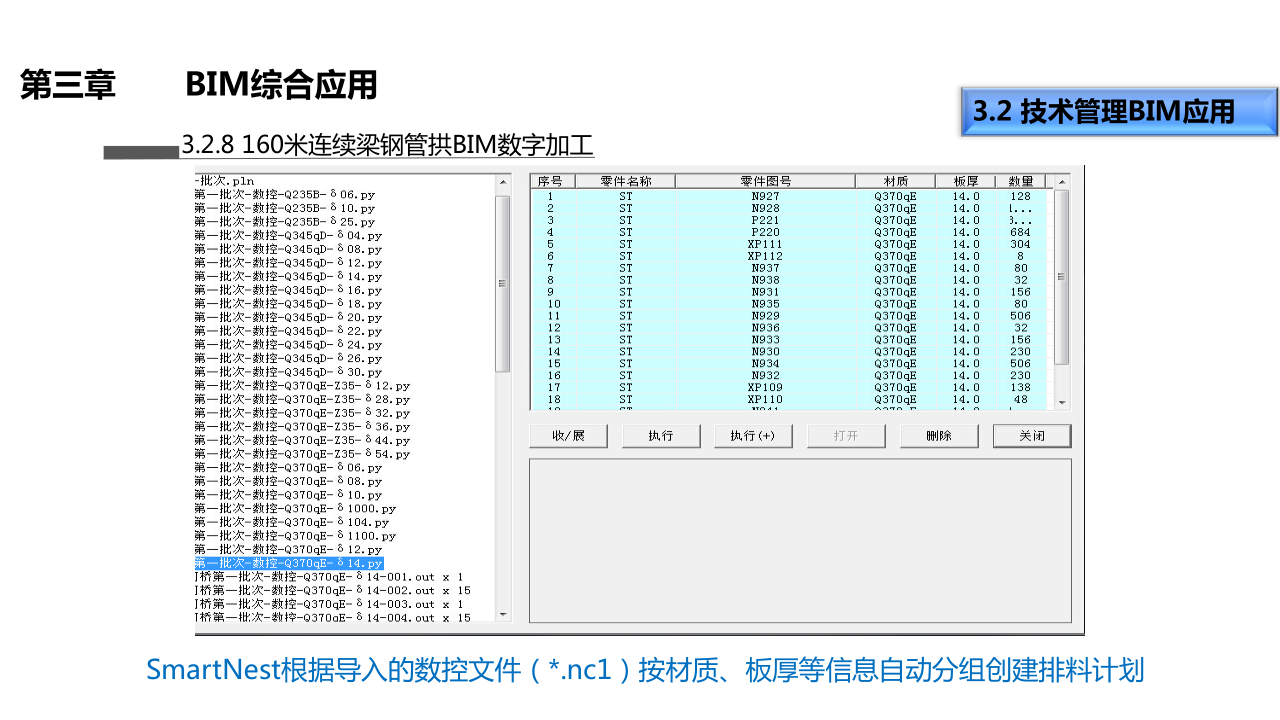Select 第一批次-数控-Q345qD-δ24.py entry
This screenshot has height=720, width=1280.
[x=288, y=345]
